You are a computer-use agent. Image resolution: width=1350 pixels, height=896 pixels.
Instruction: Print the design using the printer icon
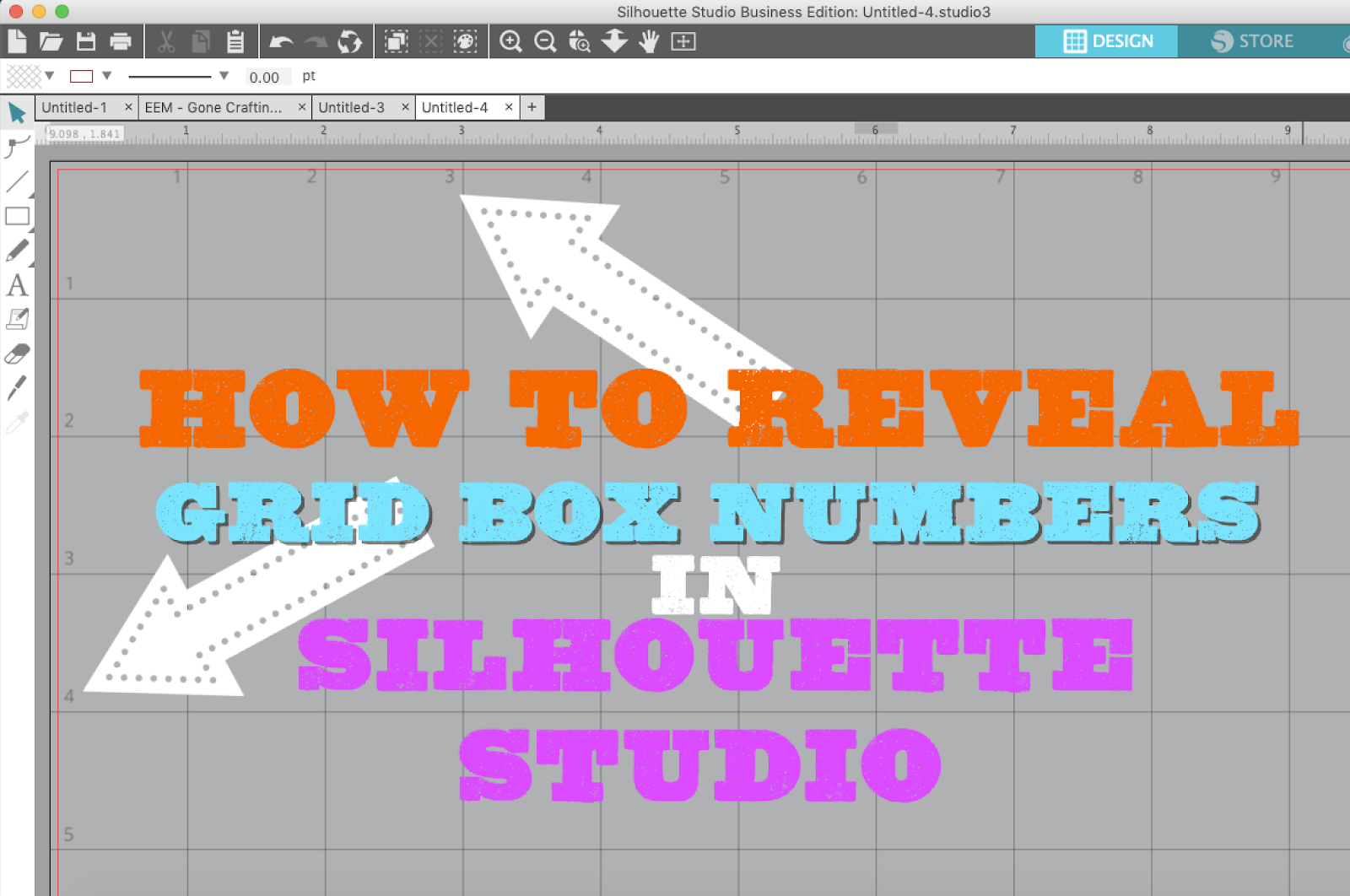coord(121,40)
